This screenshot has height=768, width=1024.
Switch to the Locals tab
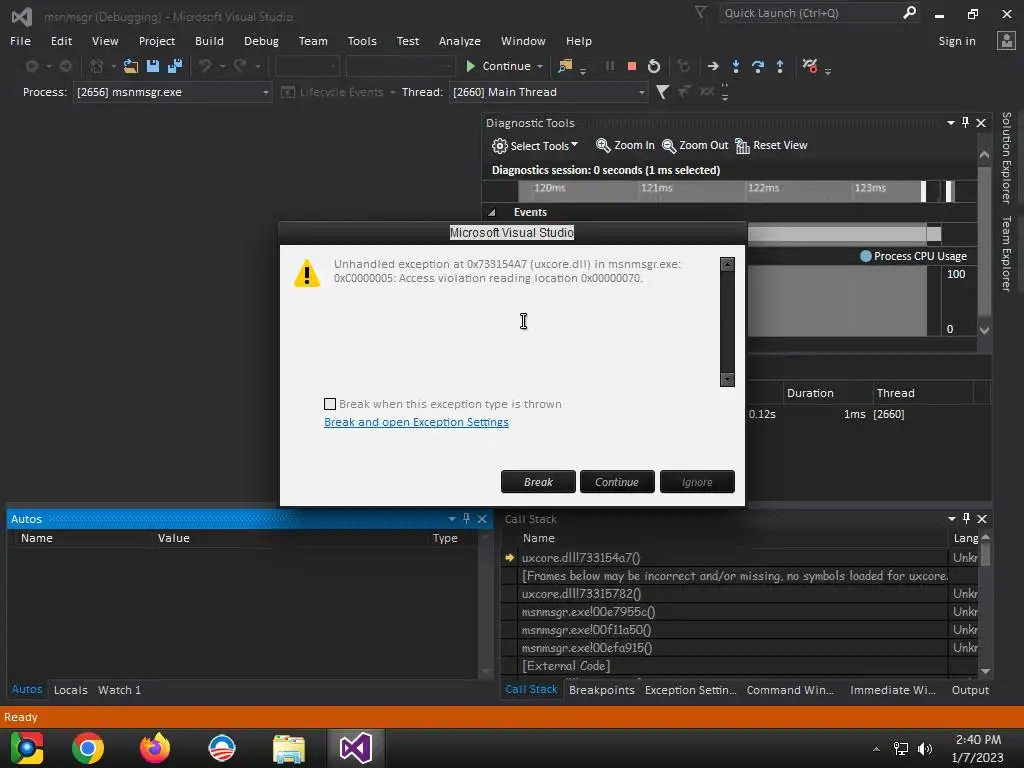(71, 690)
